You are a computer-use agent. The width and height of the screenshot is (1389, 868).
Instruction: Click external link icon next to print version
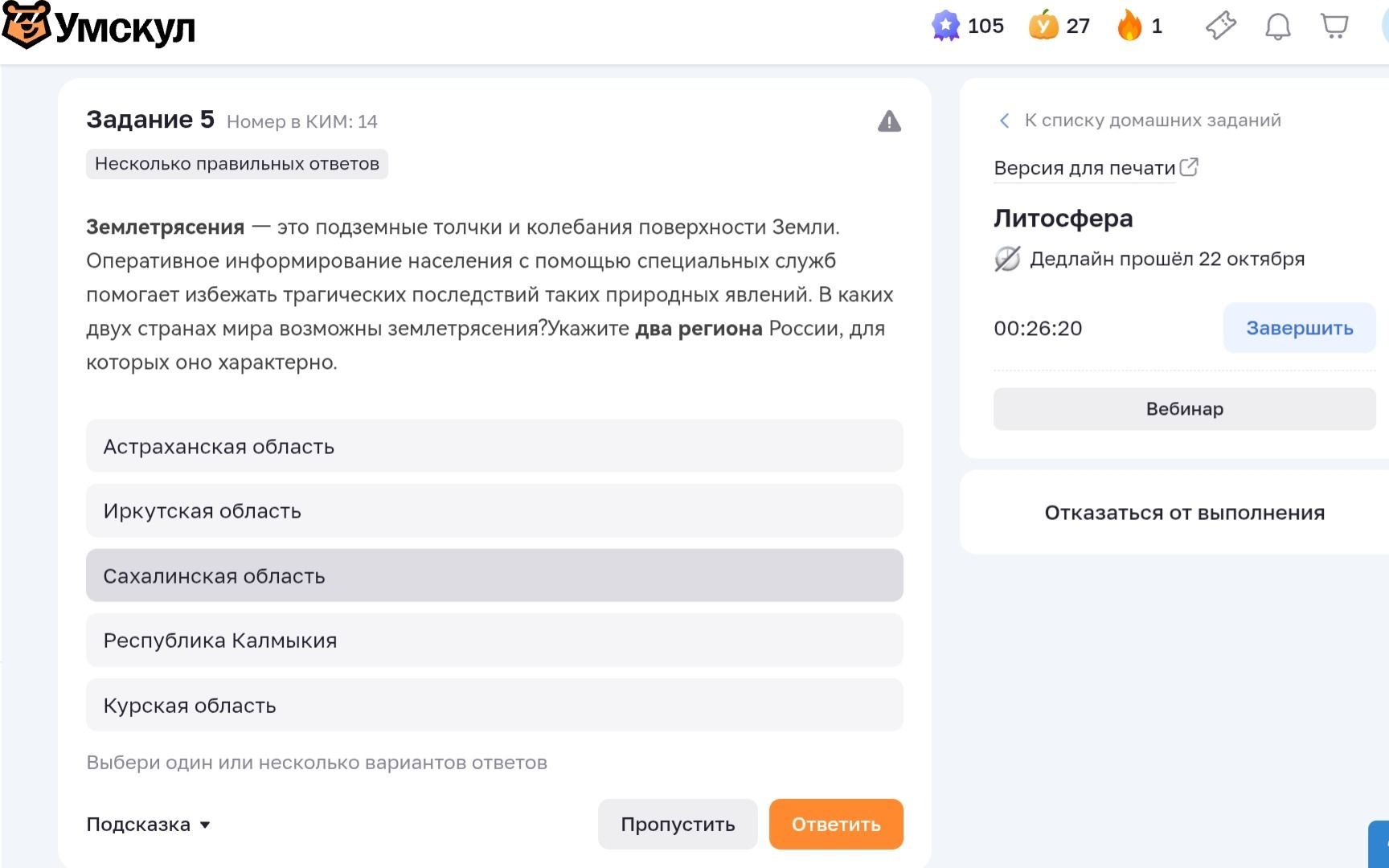click(1189, 167)
